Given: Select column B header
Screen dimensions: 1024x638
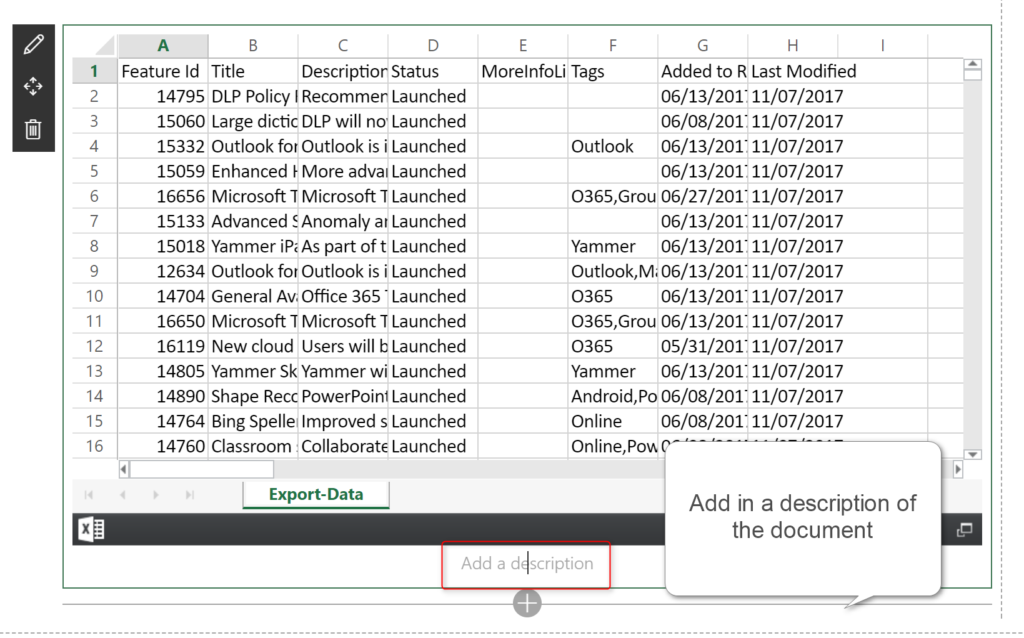Looking at the screenshot, I should 253,45.
